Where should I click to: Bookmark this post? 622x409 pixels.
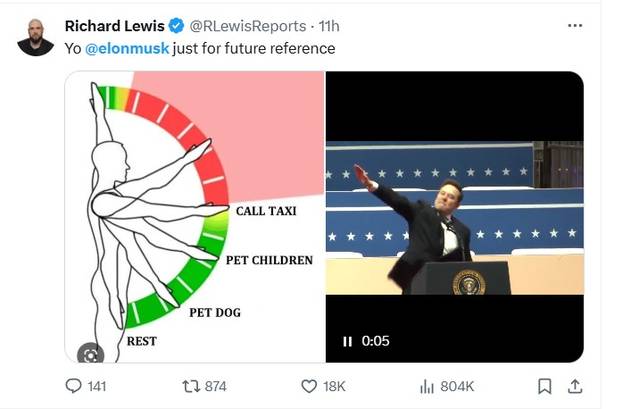coord(544,386)
